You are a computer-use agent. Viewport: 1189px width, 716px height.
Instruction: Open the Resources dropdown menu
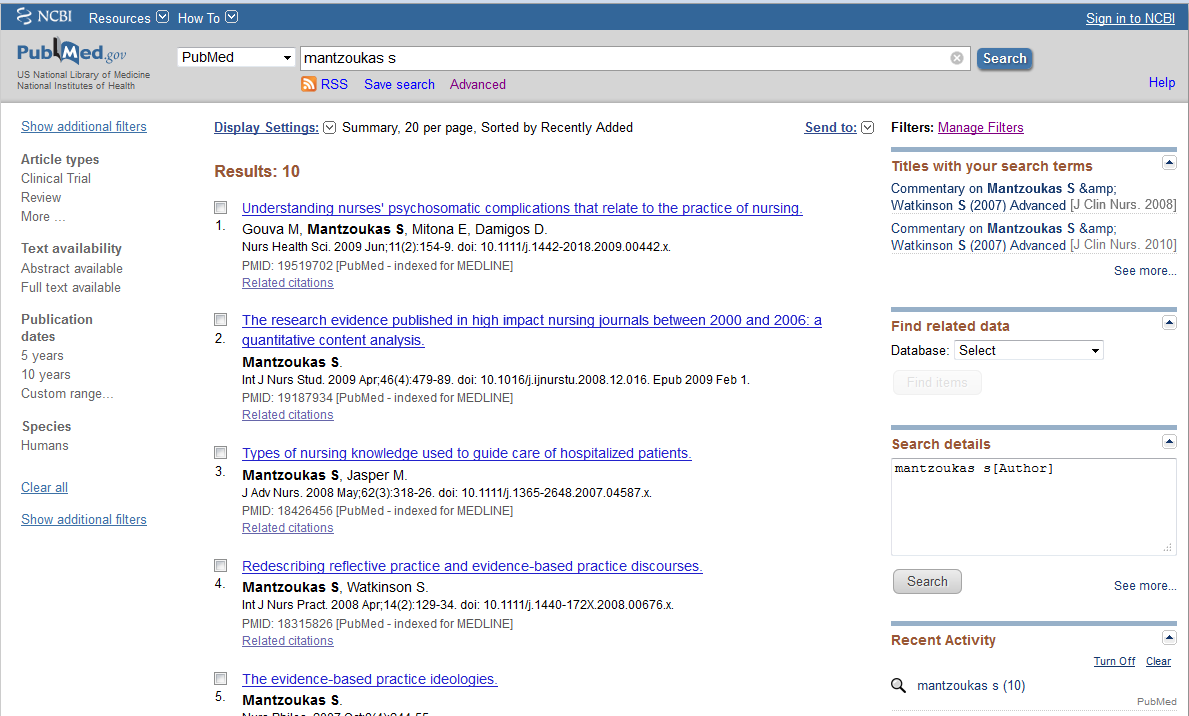128,17
